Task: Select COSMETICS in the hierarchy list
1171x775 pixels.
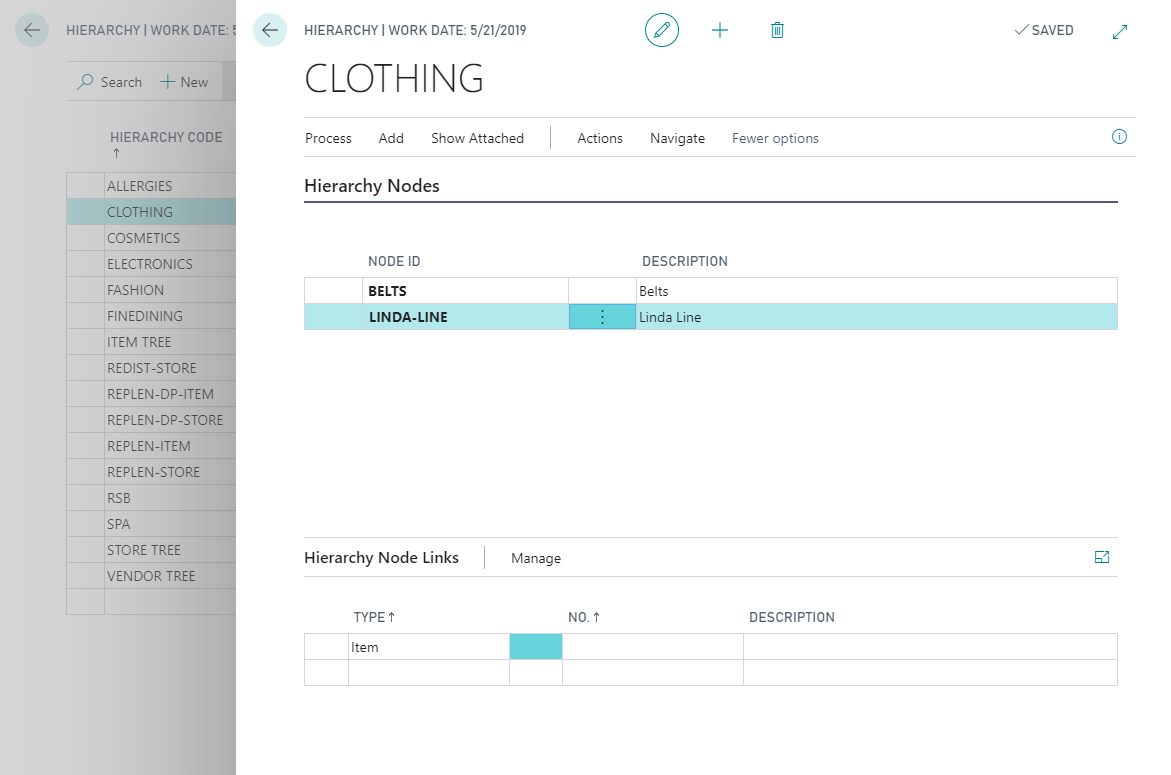Action: 144,238
